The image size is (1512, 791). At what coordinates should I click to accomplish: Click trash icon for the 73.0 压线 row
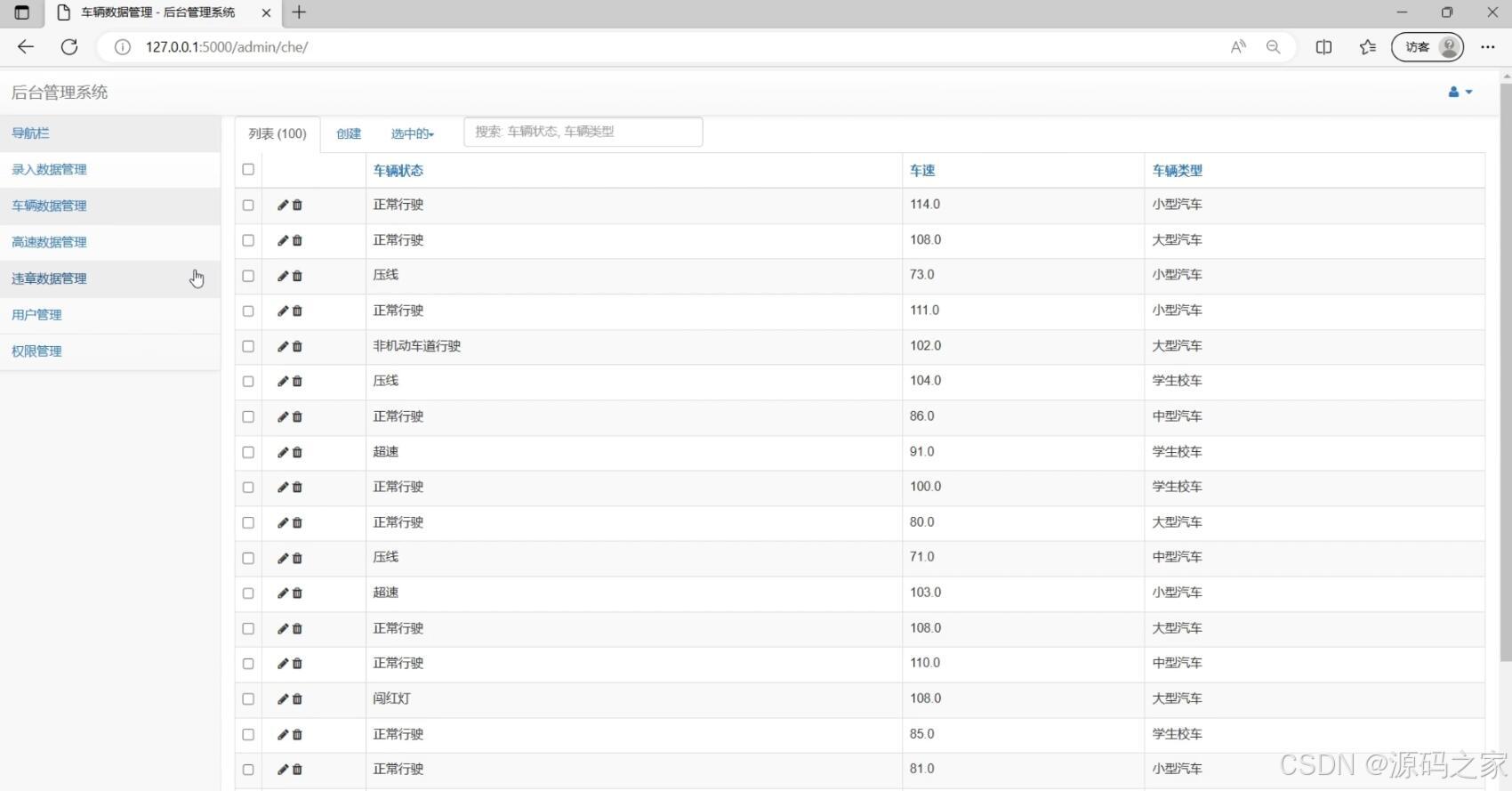point(297,276)
